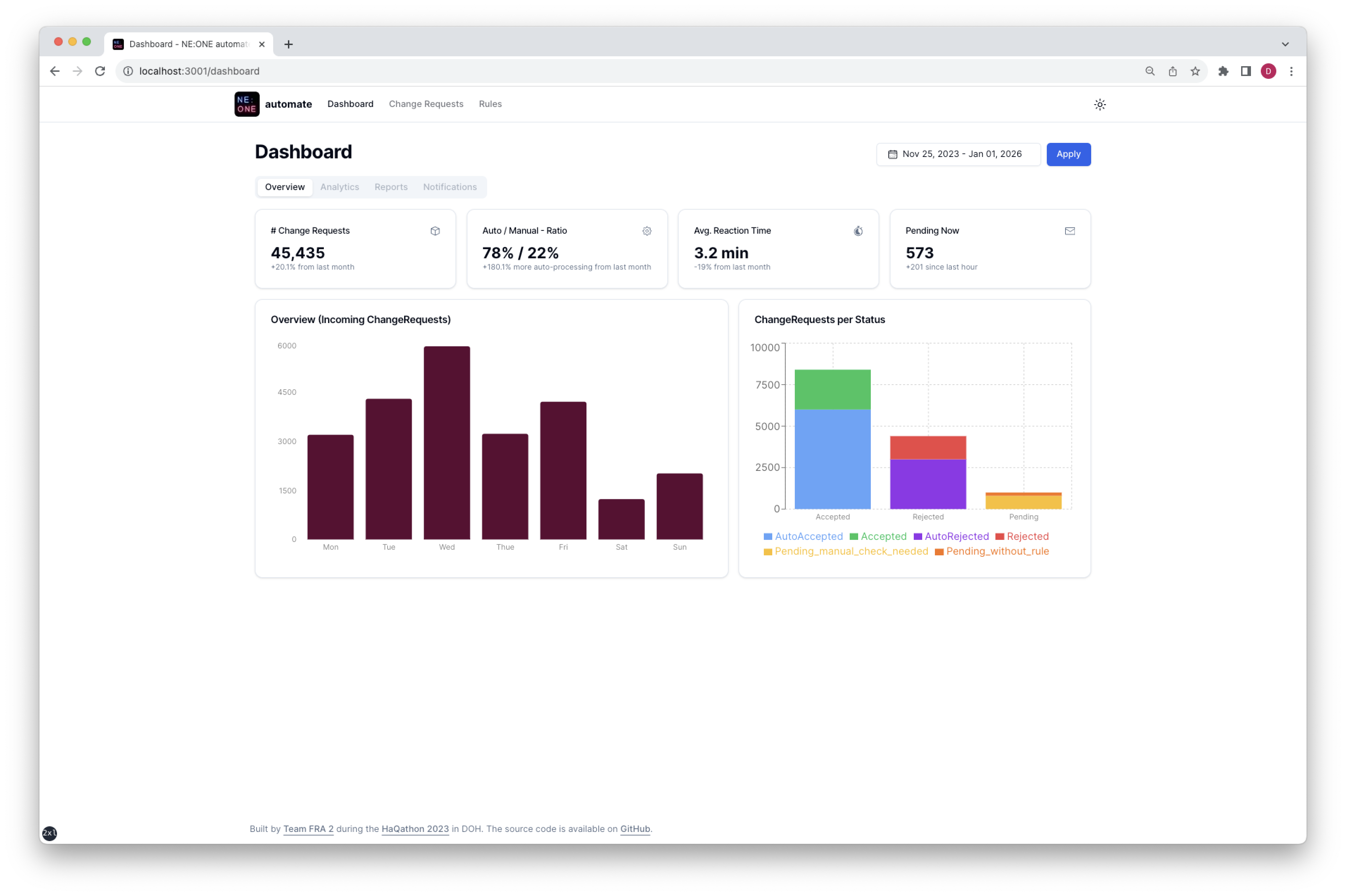Click the gear icon on Auto/Manual Ratio card
The height and width of the screenshot is (896, 1346).
click(646, 231)
